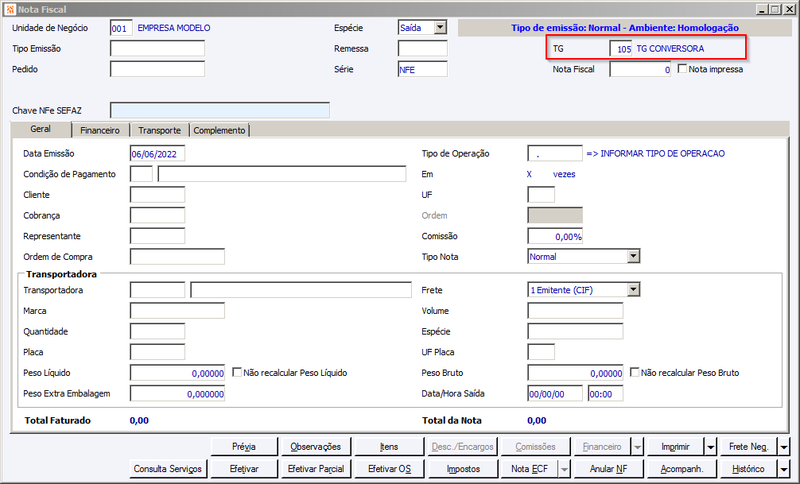Click the Chave NFe SEFAZ field
800x484 pixels.
(x=220, y=110)
